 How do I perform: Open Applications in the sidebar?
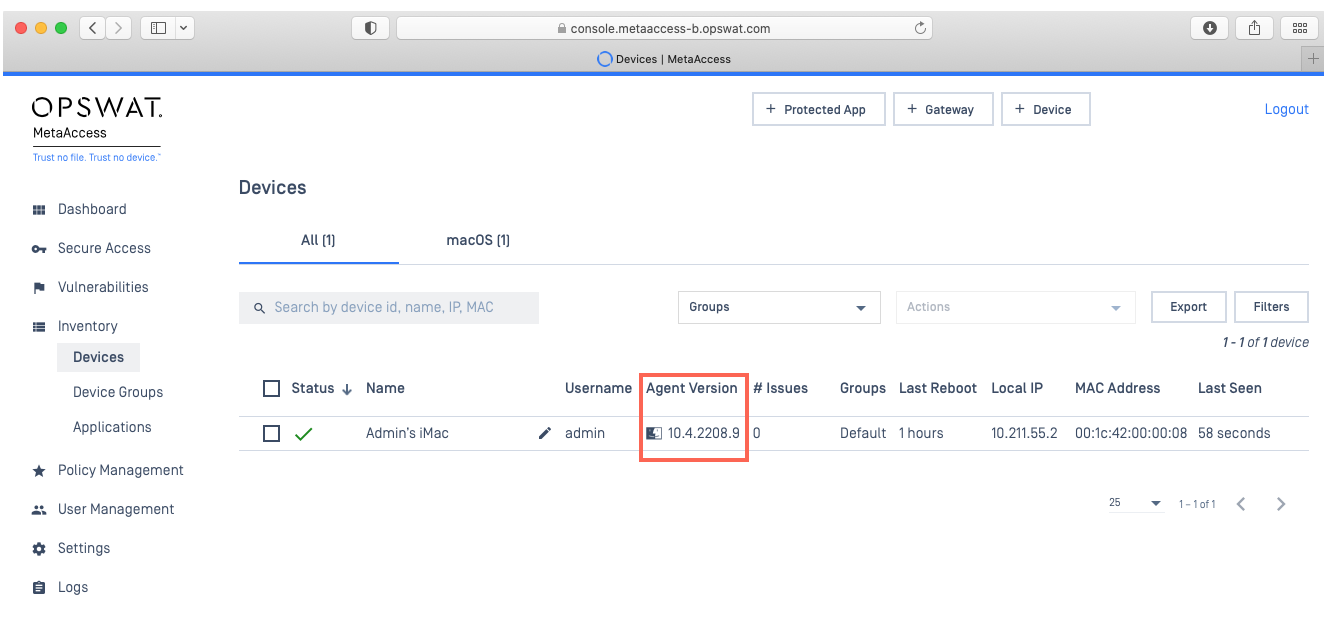pyautogui.click(x=112, y=427)
